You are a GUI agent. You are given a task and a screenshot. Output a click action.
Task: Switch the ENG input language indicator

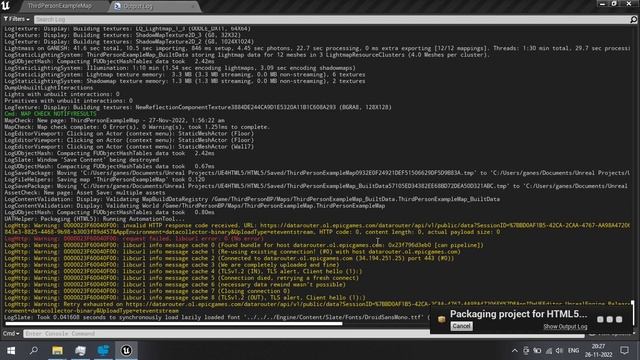click(x=573, y=351)
